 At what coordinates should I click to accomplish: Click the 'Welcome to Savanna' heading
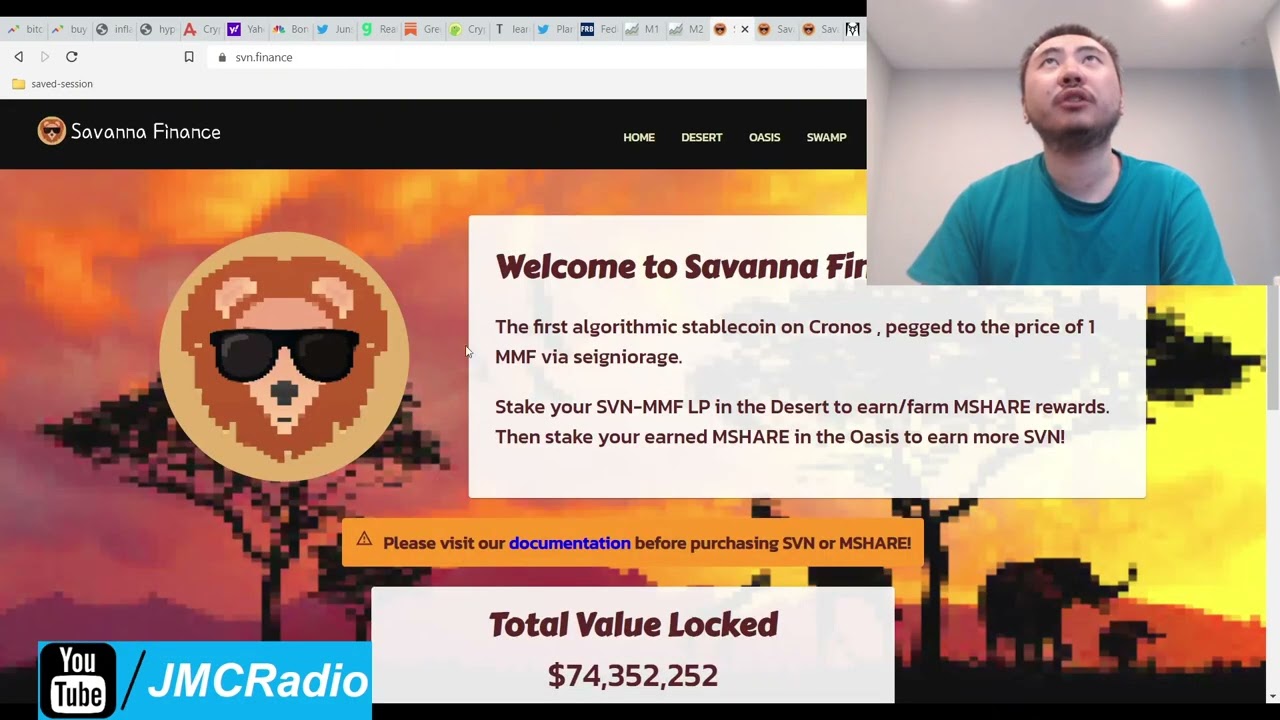click(x=680, y=267)
